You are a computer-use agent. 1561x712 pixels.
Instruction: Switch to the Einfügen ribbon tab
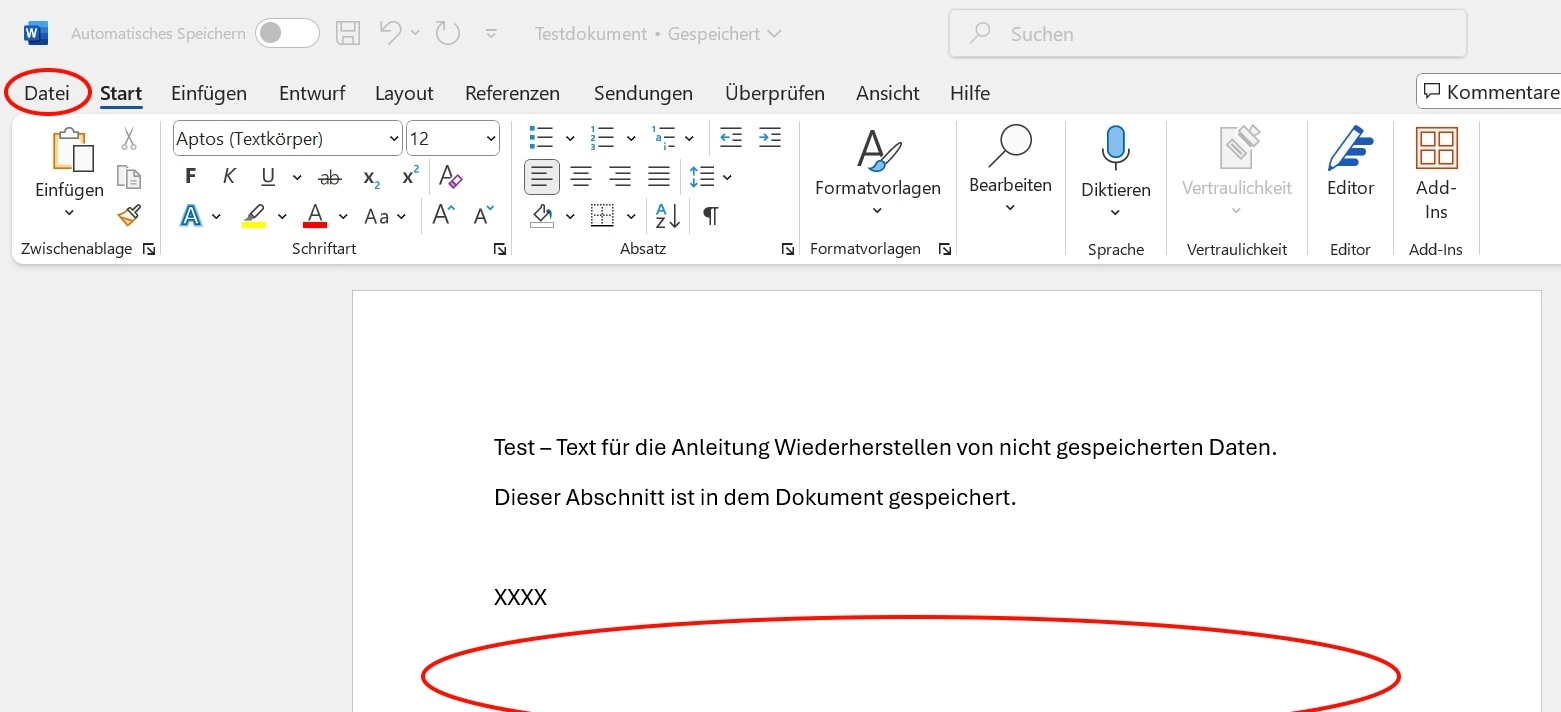pos(208,93)
